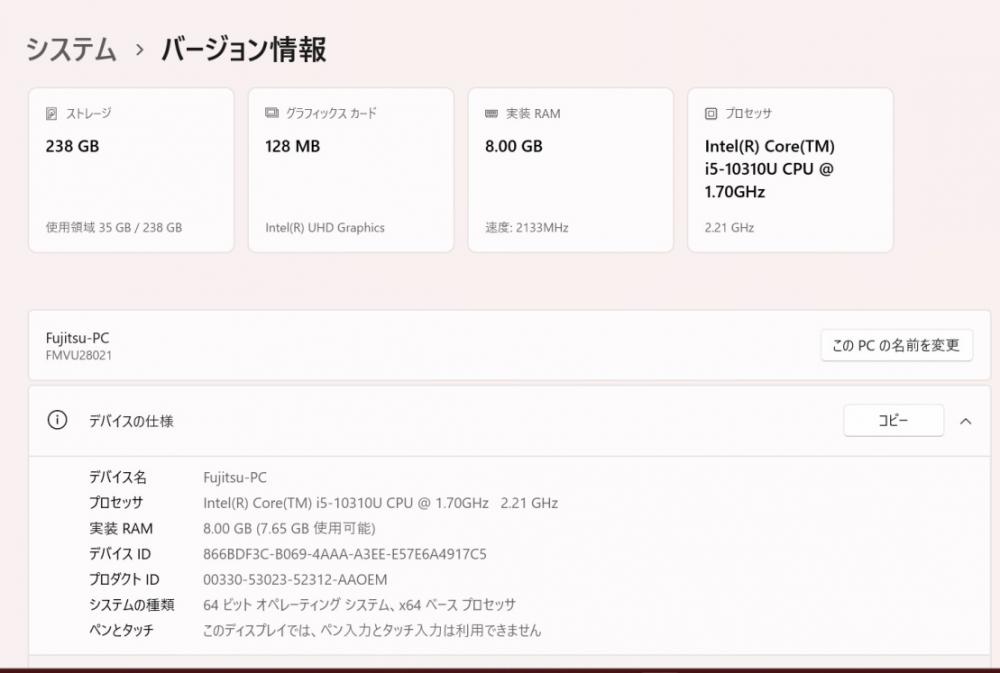Image resolution: width=1000 pixels, height=673 pixels.
Task: Select 2.21 GHz on the processor card
Action: (729, 227)
